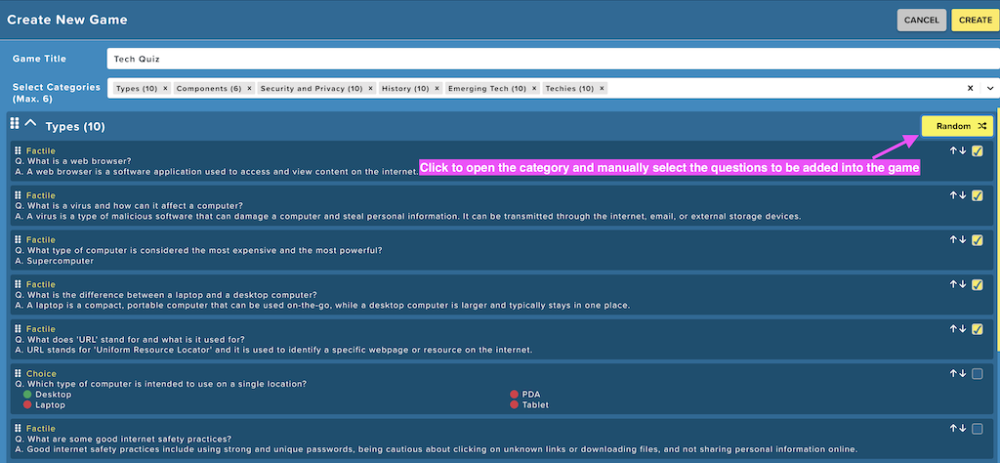Move the single location Choice question up
This screenshot has height=463, width=1000.
pyautogui.click(x=953, y=374)
